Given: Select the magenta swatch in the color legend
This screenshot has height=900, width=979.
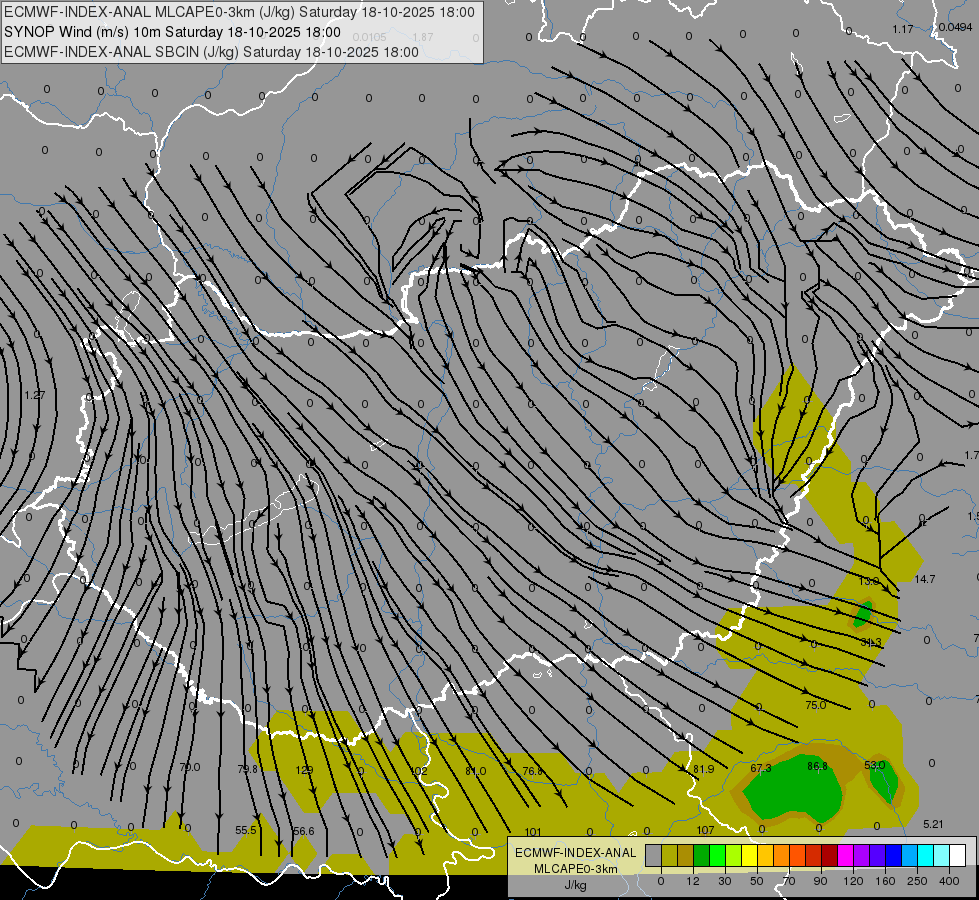Looking at the screenshot, I should coord(845,856).
